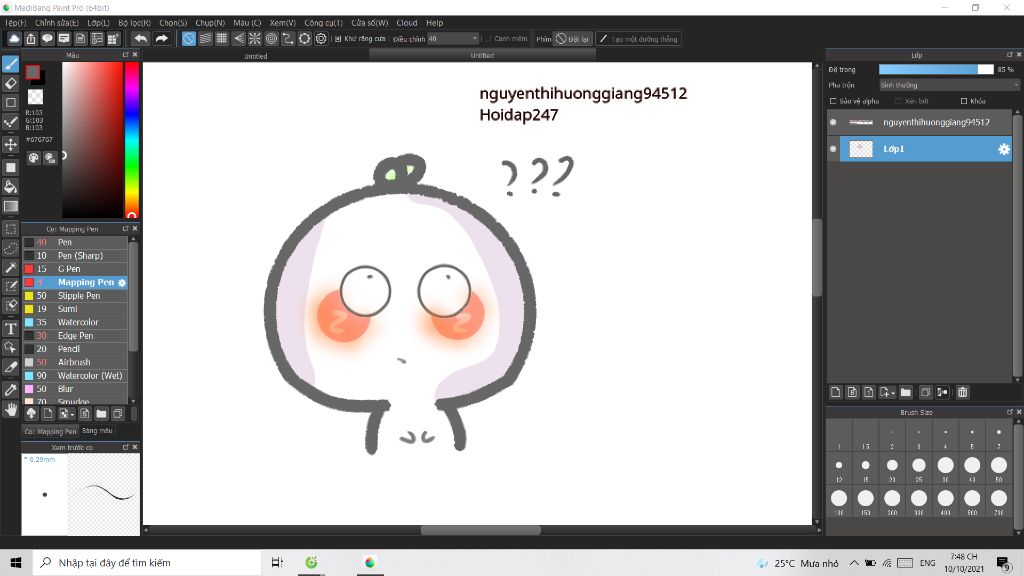Check the Khóa lock checkbox

coord(963,101)
